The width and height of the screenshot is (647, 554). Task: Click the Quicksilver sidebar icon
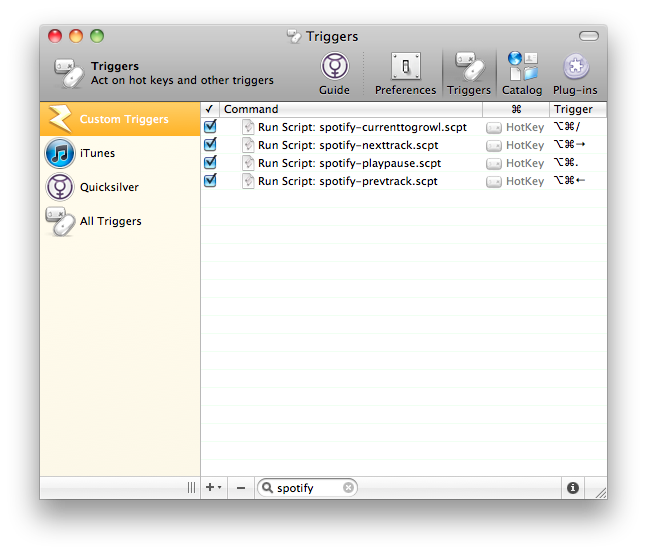pos(60,187)
